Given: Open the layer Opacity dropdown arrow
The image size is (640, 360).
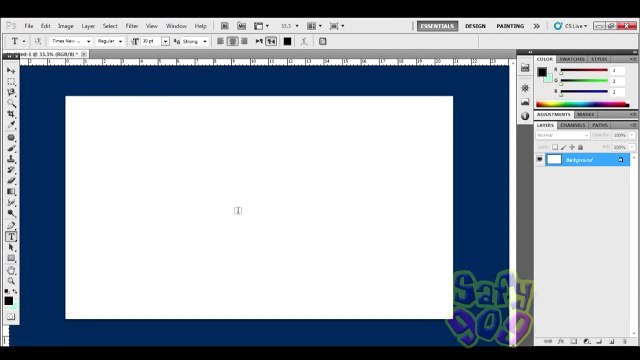Looking at the screenshot, I should (x=632, y=135).
